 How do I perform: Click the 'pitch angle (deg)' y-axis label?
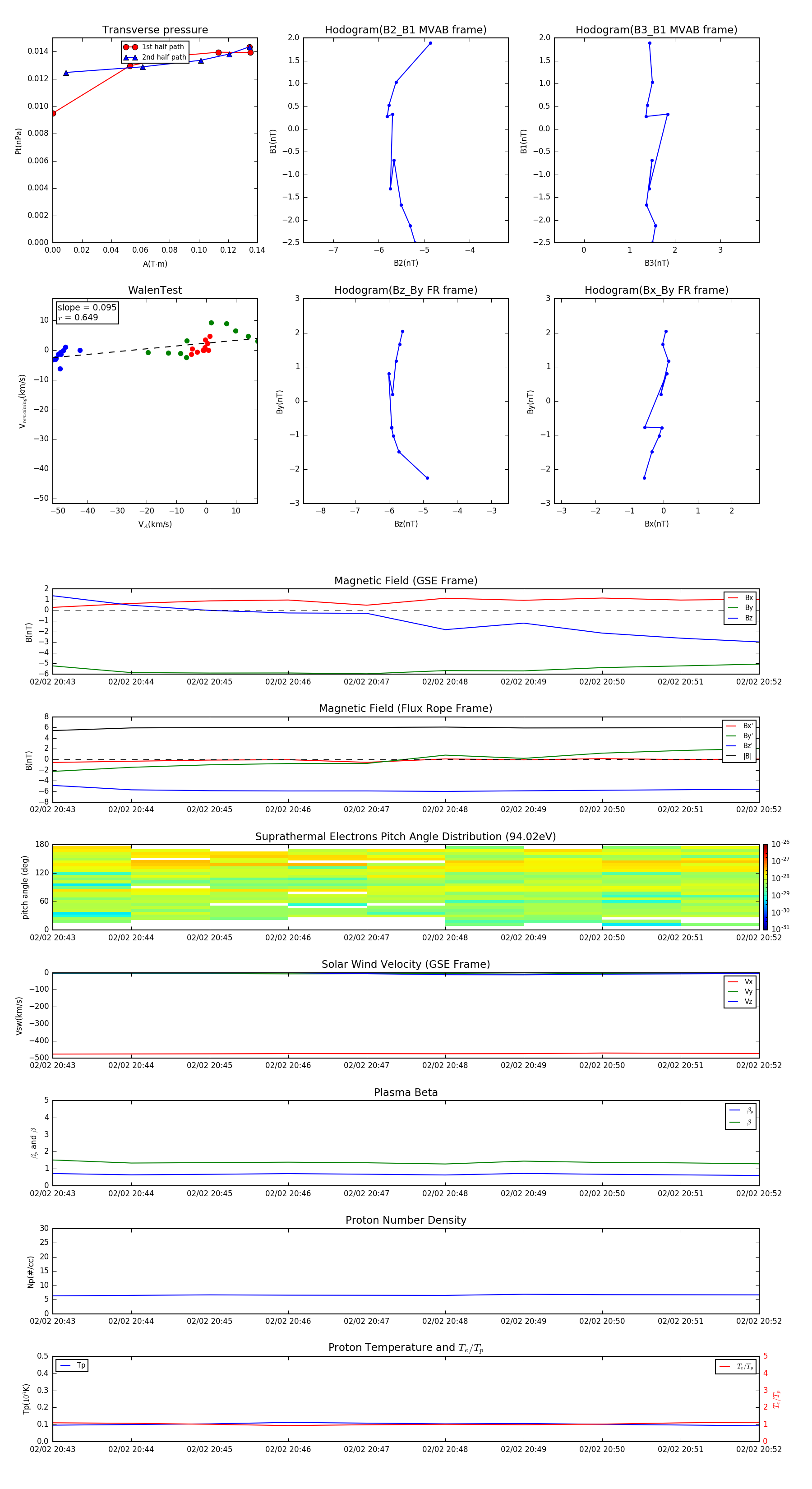pos(25,887)
